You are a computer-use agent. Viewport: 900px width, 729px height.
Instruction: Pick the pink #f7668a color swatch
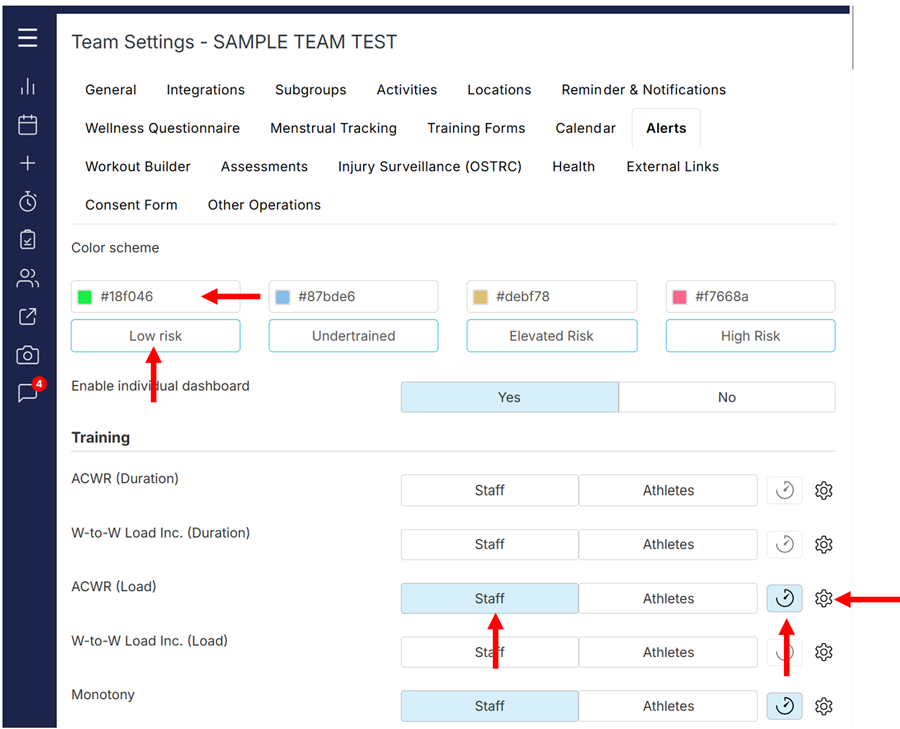point(680,297)
